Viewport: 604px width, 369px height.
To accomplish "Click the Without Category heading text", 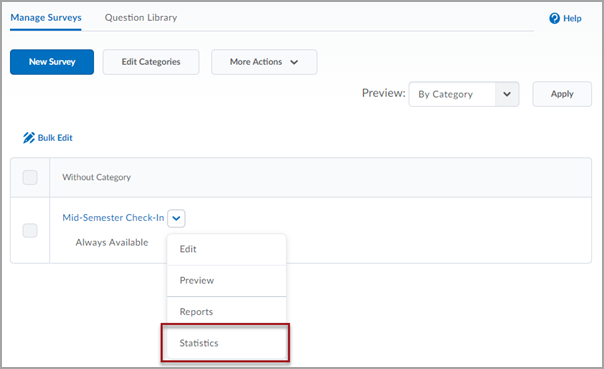I will [97, 177].
